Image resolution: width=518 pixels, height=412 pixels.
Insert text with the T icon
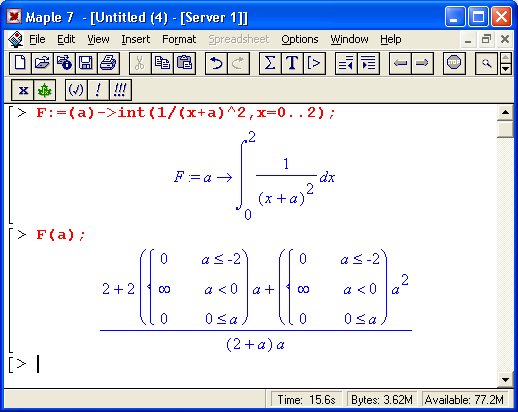(x=292, y=63)
